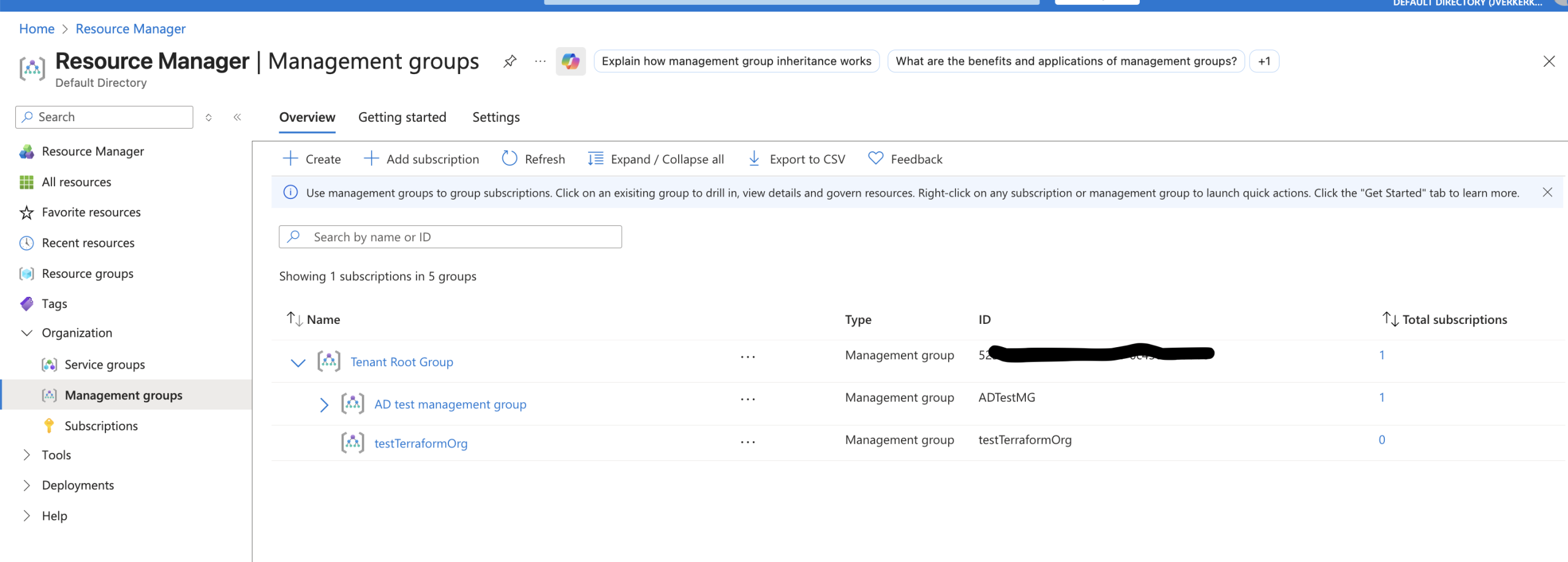Screen dimensions: 1568x562
Task: Expand the Tools section
Action: [x=26, y=455]
